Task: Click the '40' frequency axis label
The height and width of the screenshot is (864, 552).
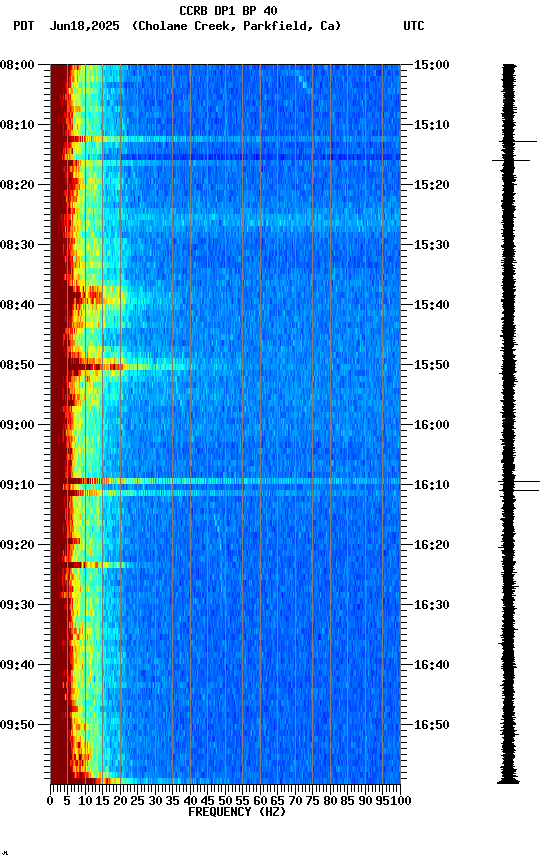Action: click(x=190, y=801)
